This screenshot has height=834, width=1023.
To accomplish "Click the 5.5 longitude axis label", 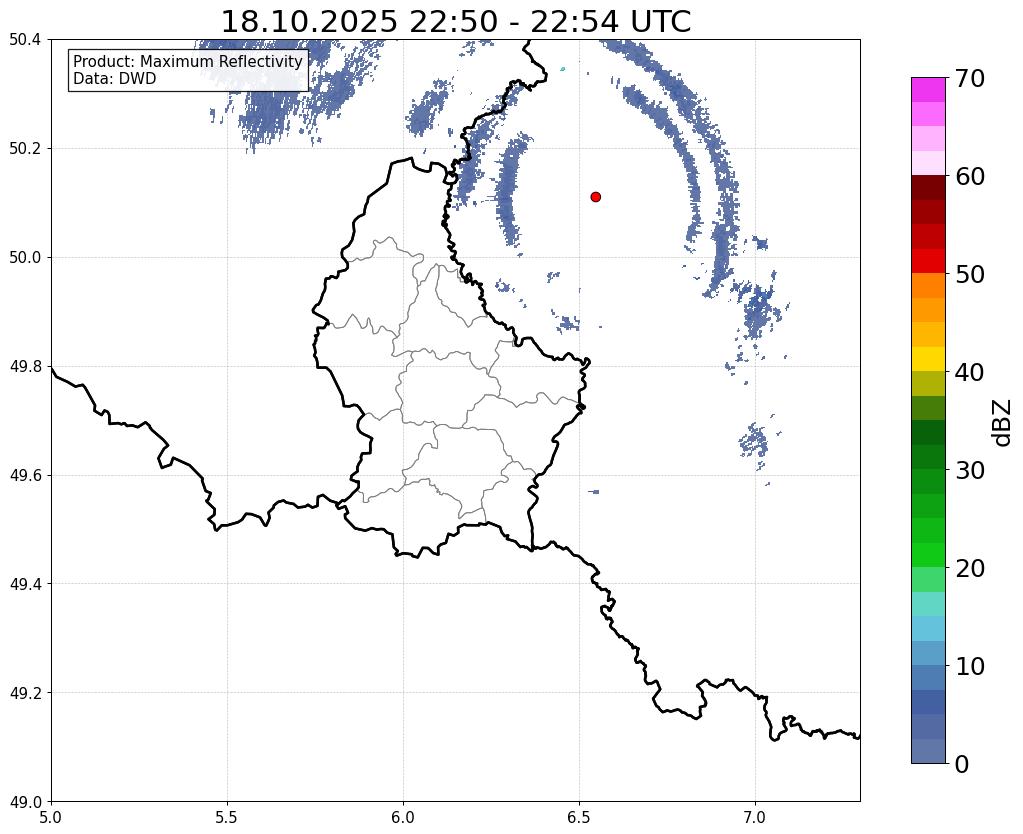I will coord(227,818).
